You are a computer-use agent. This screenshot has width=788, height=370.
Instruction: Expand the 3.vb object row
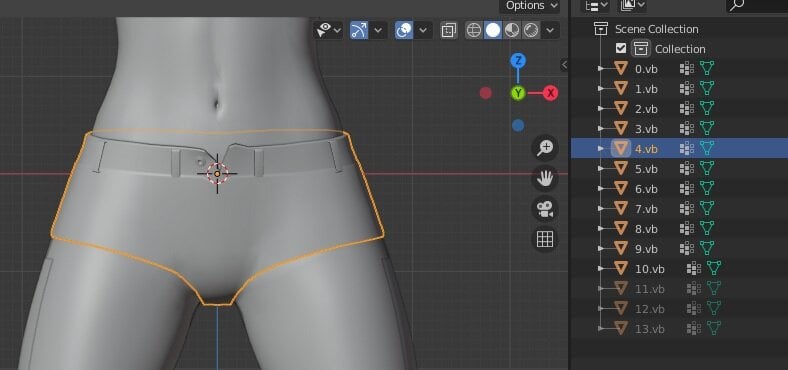coord(601,128)
